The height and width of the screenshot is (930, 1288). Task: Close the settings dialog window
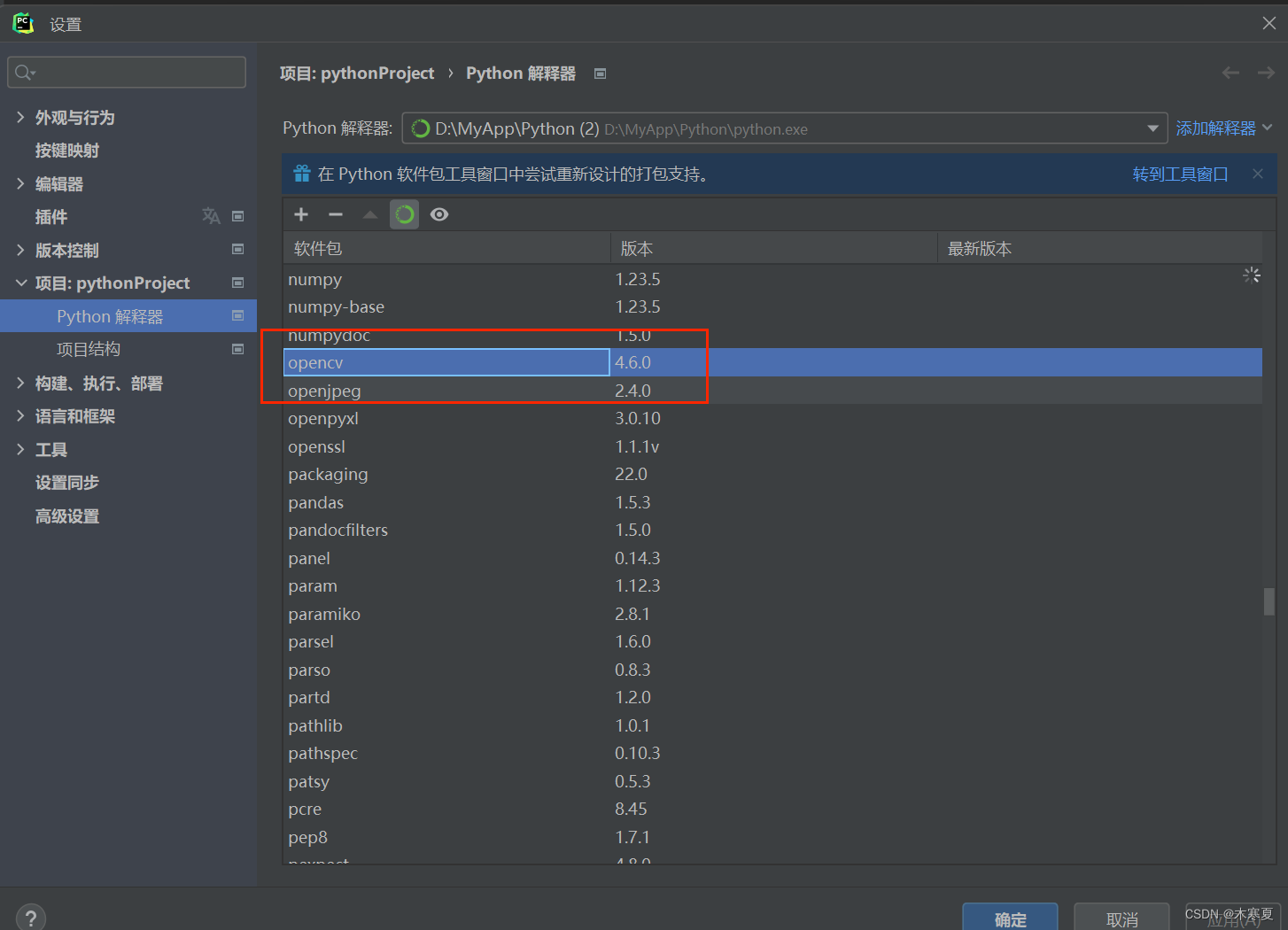point(1269,23)
